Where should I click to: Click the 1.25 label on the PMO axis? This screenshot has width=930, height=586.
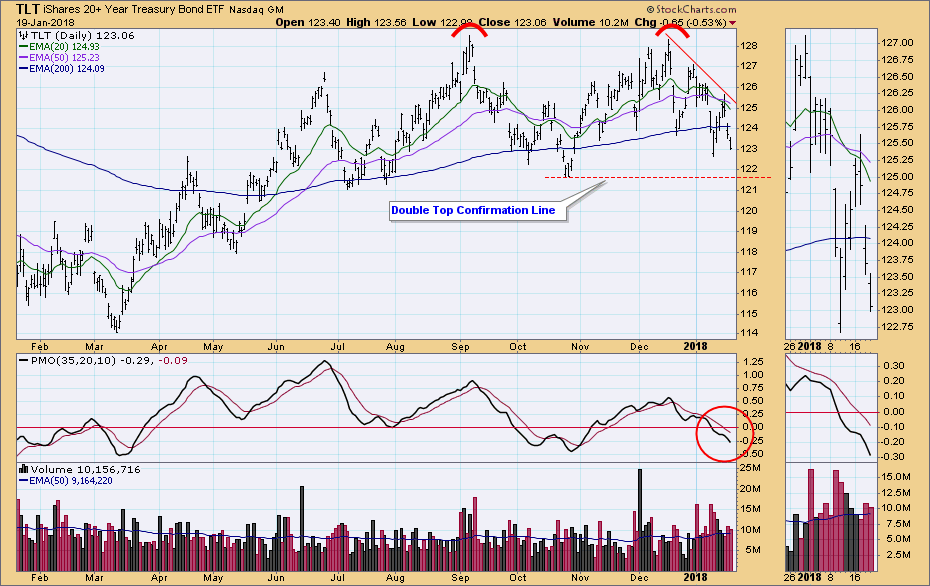pos(753,362)
